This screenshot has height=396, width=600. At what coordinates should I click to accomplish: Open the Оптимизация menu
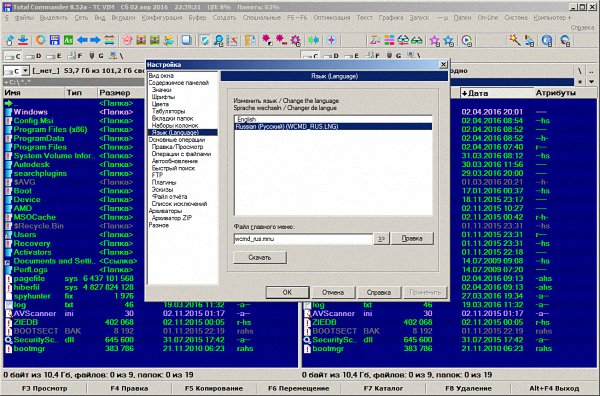332,18
